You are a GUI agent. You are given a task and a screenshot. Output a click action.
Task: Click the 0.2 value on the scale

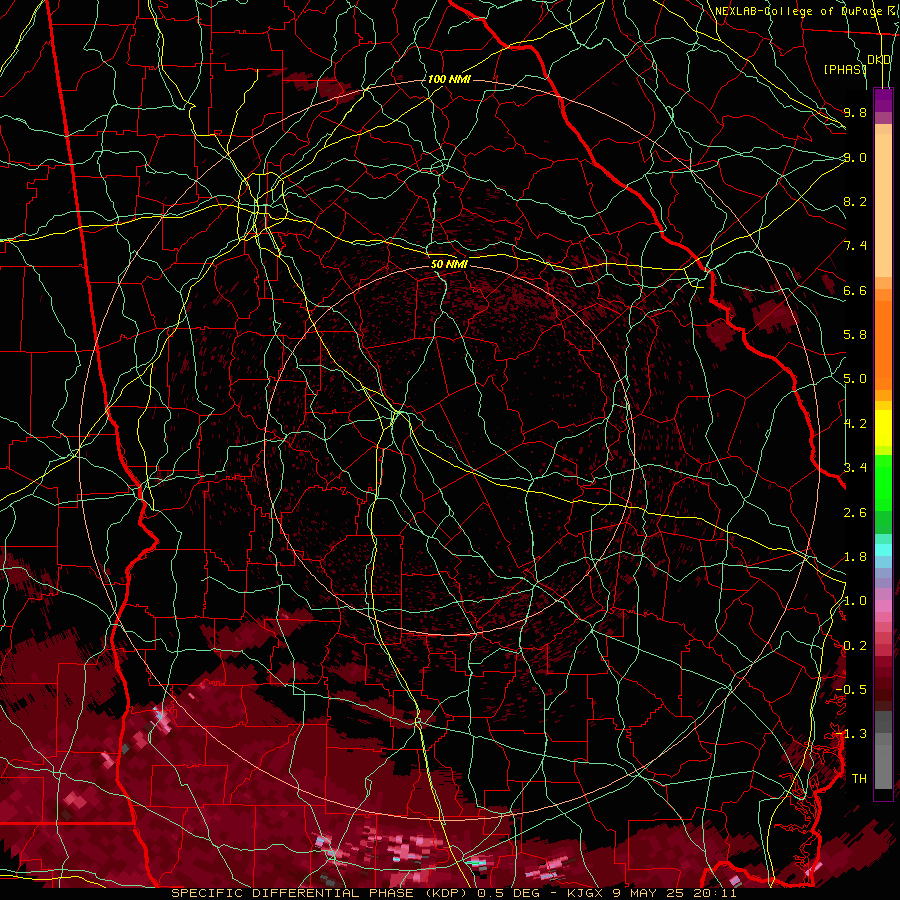(855, 646)
